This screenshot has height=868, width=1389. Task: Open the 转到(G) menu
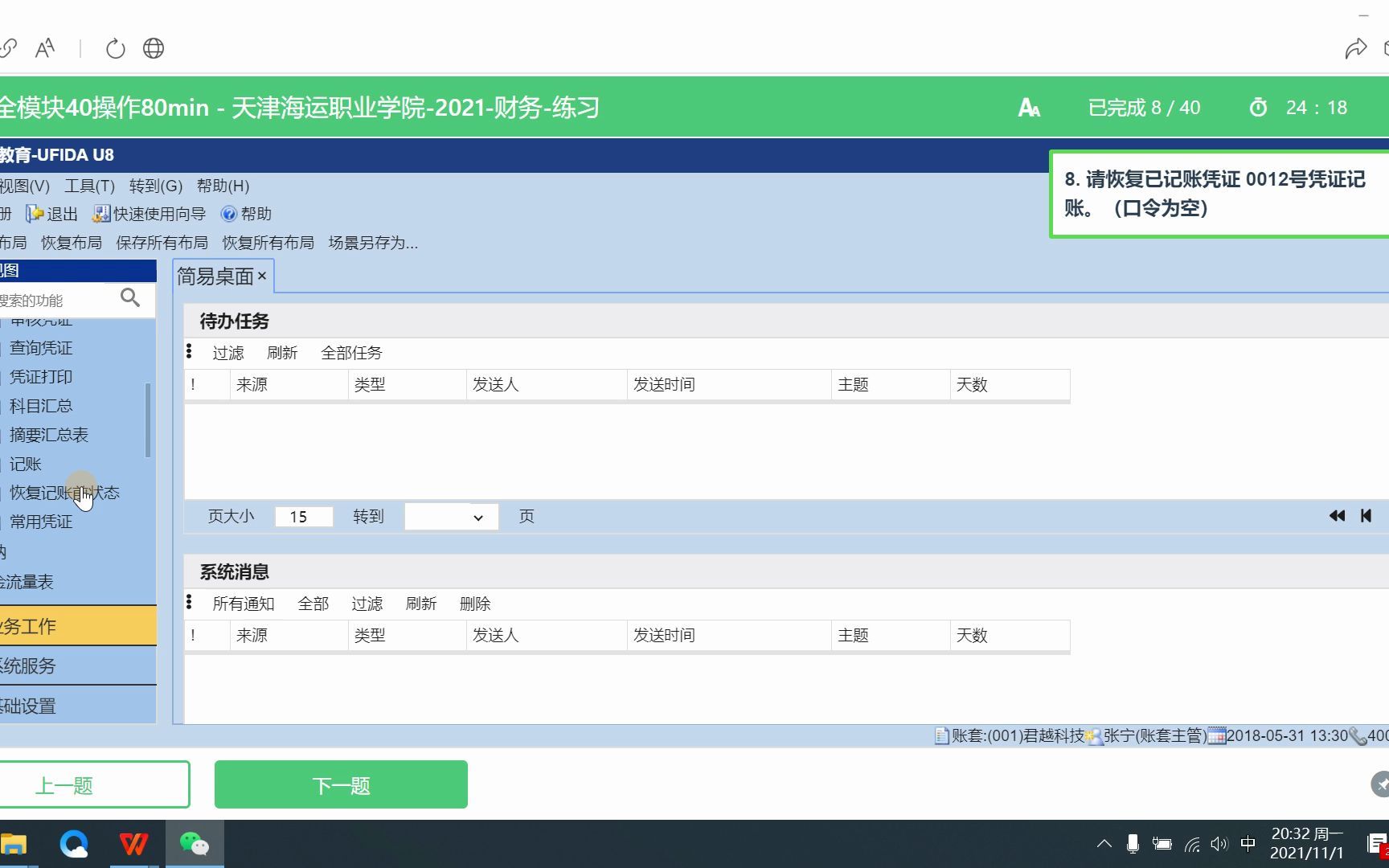point(156,186)
